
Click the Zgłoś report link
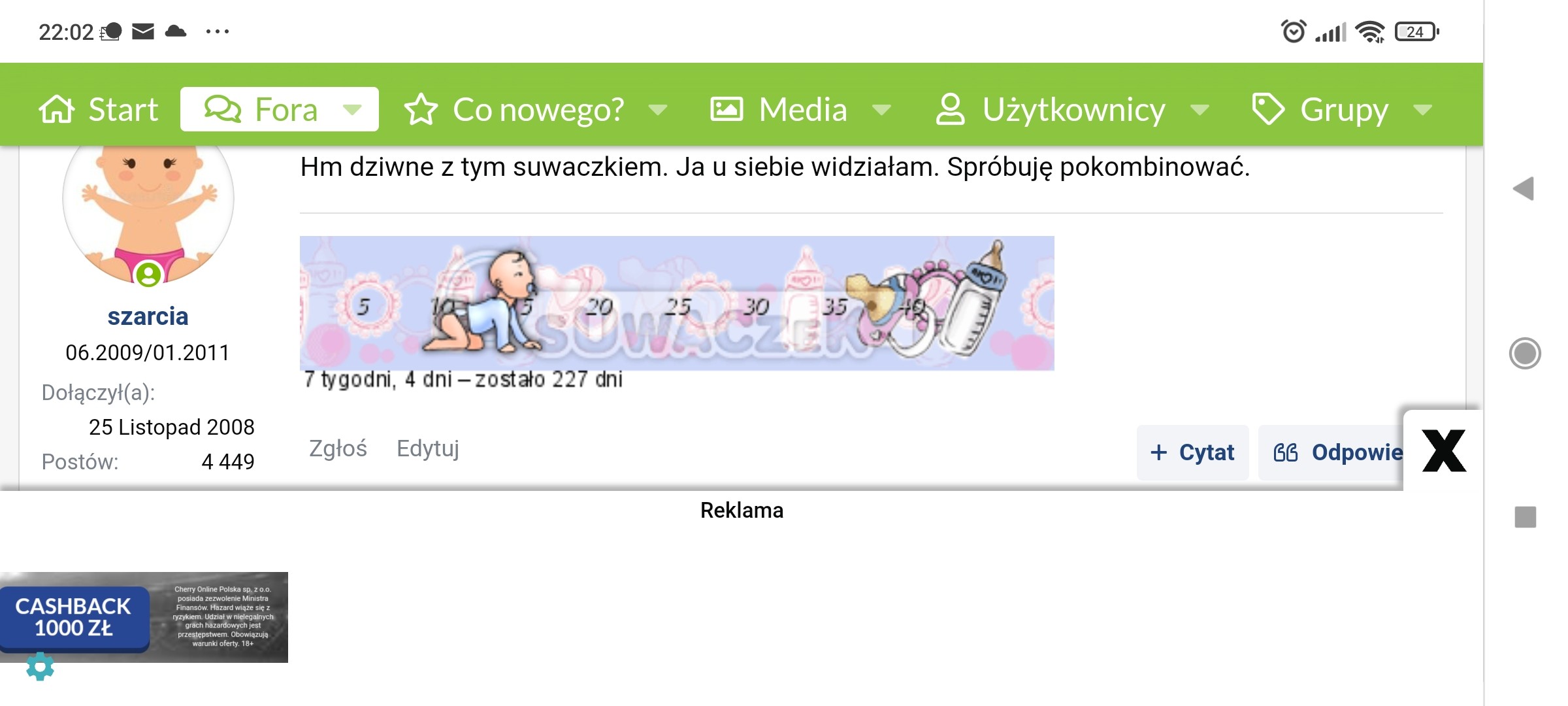click(338, 448)
